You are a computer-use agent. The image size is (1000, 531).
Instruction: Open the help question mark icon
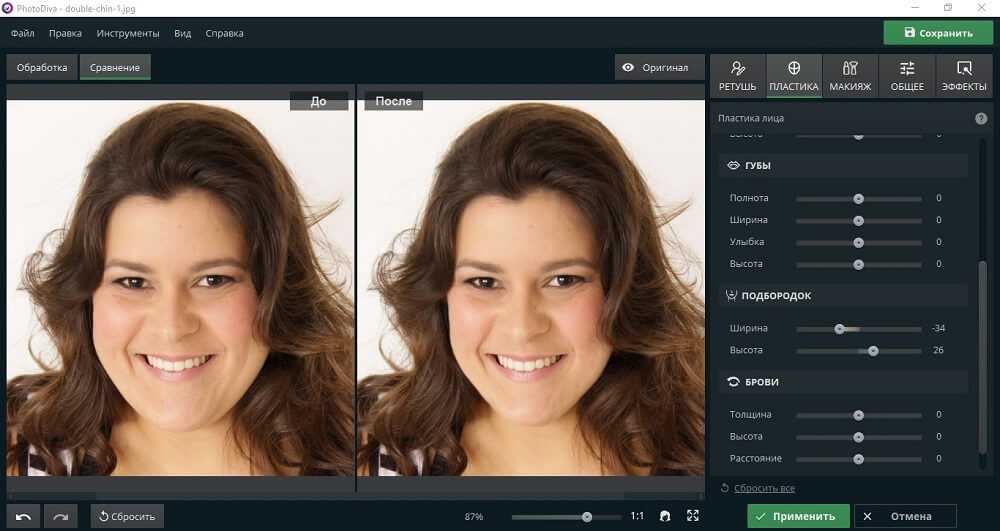point(981,118)
